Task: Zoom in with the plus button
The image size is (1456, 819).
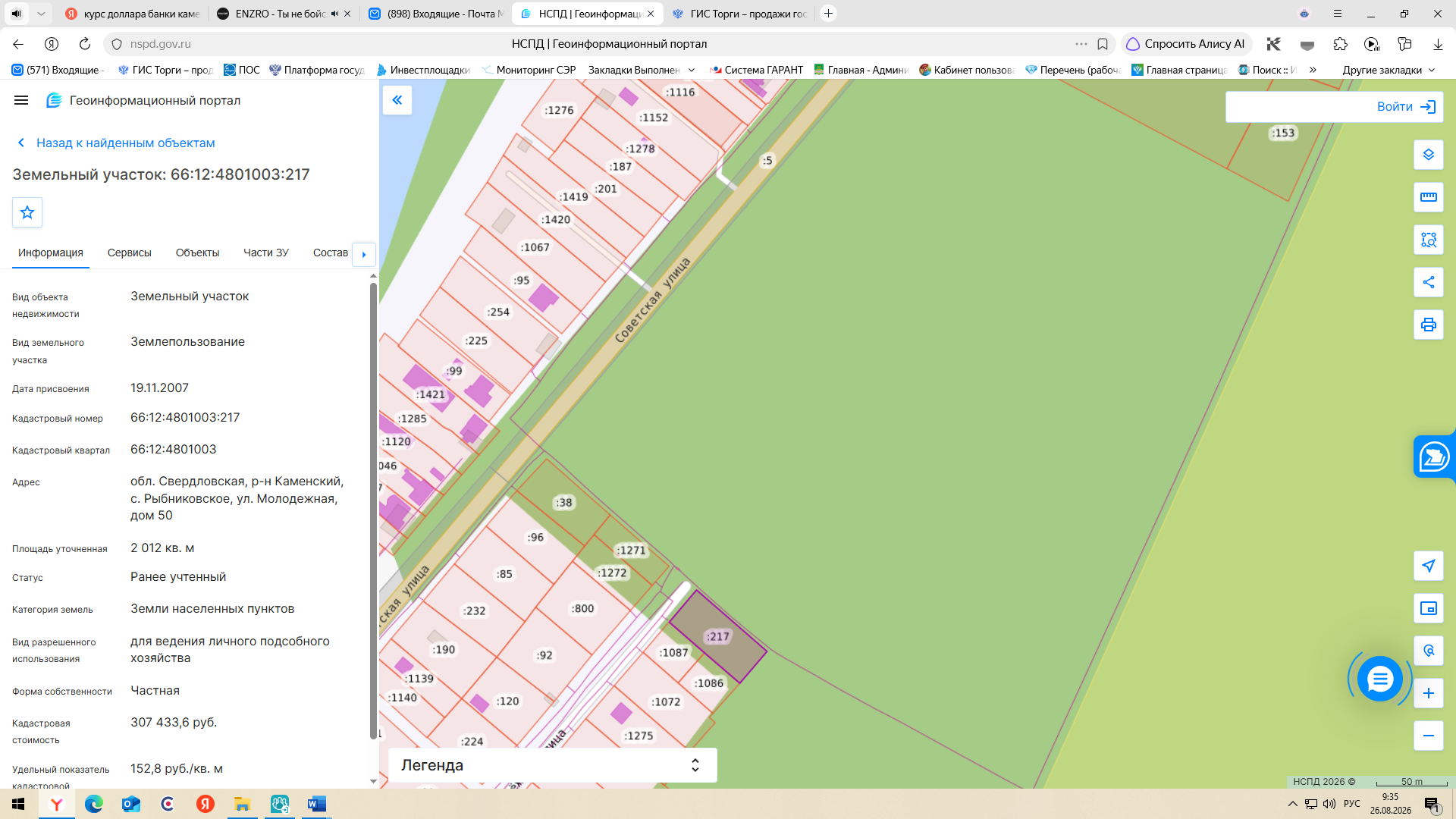Action: (1429, 693)
